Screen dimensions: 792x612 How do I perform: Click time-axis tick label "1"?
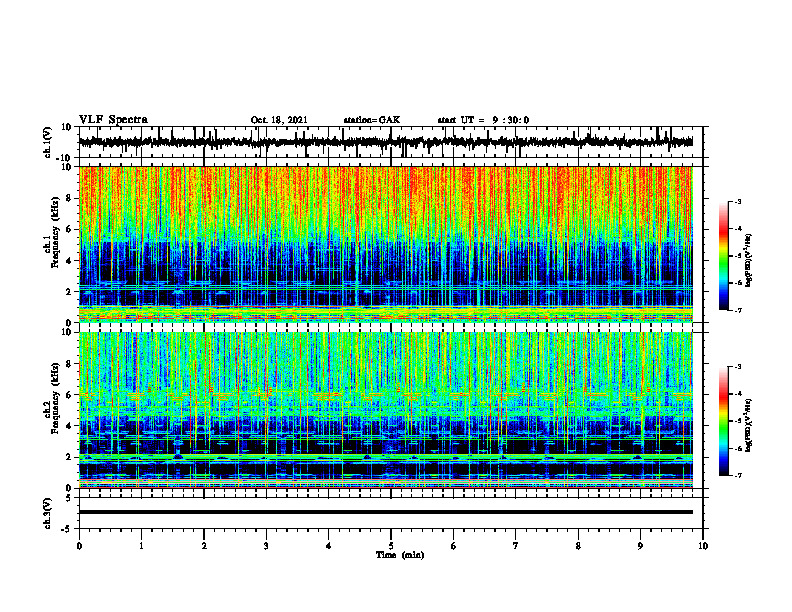[x=141, y=546]
